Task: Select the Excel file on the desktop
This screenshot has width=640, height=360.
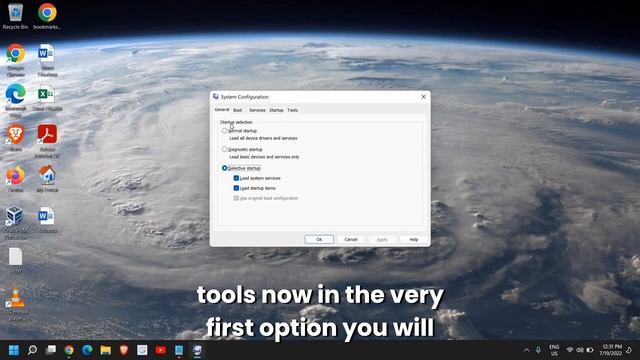Action: pos(47,98)
